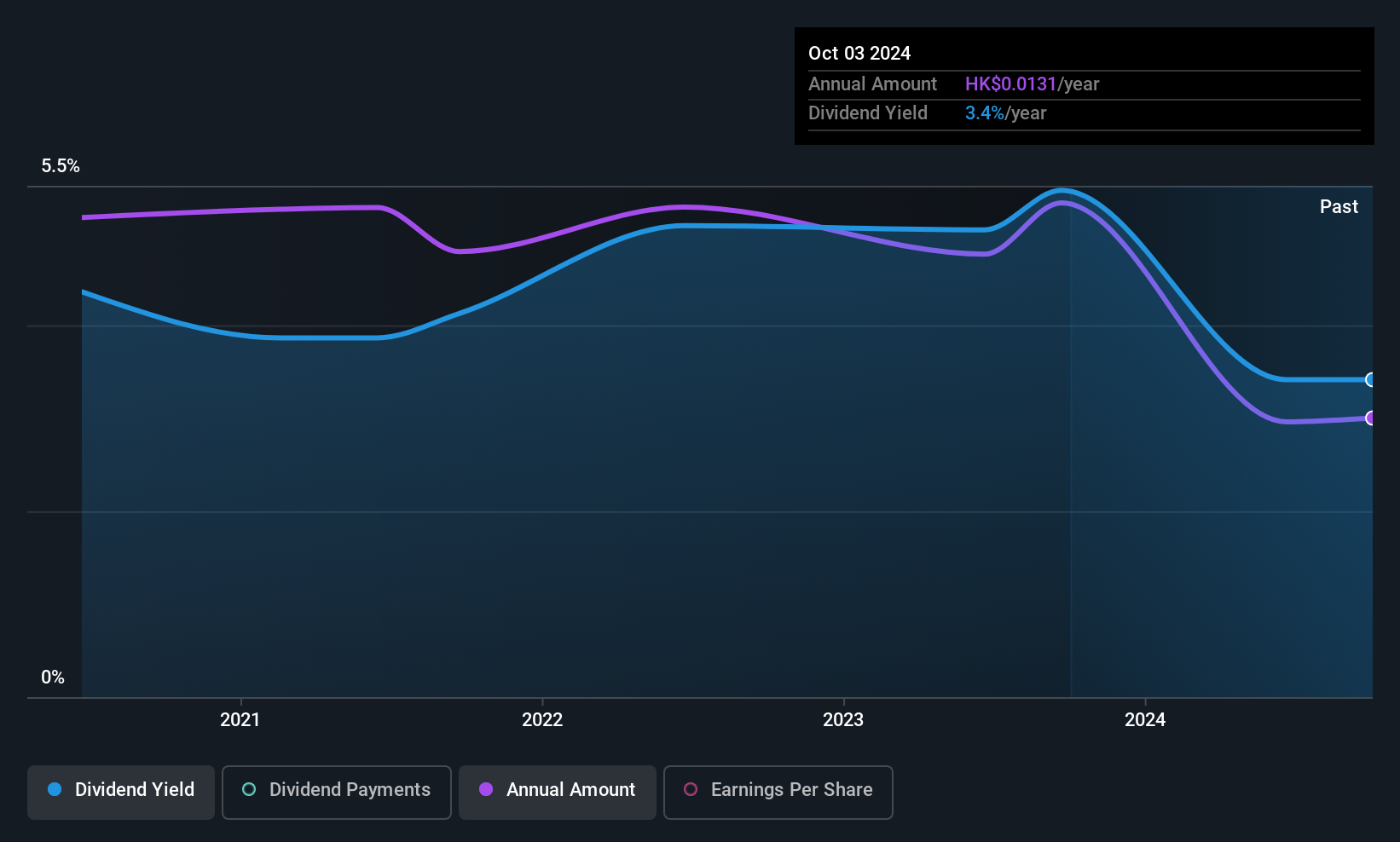This screenshot has width=1400, height=842.
Task: Click the 2024 axis label
Action: [x=1145, y=719]
